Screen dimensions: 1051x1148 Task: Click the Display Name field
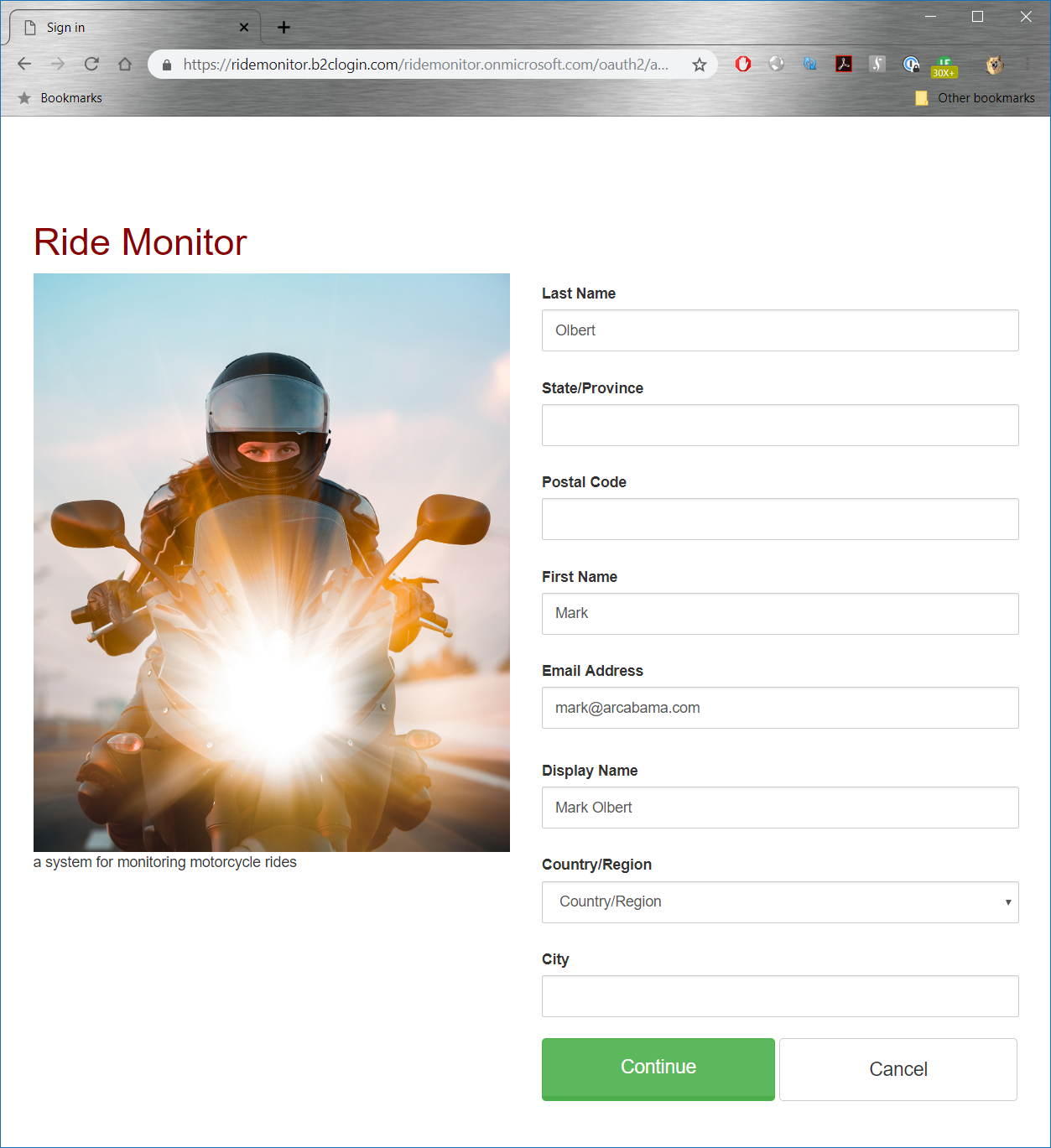(780, 808)
